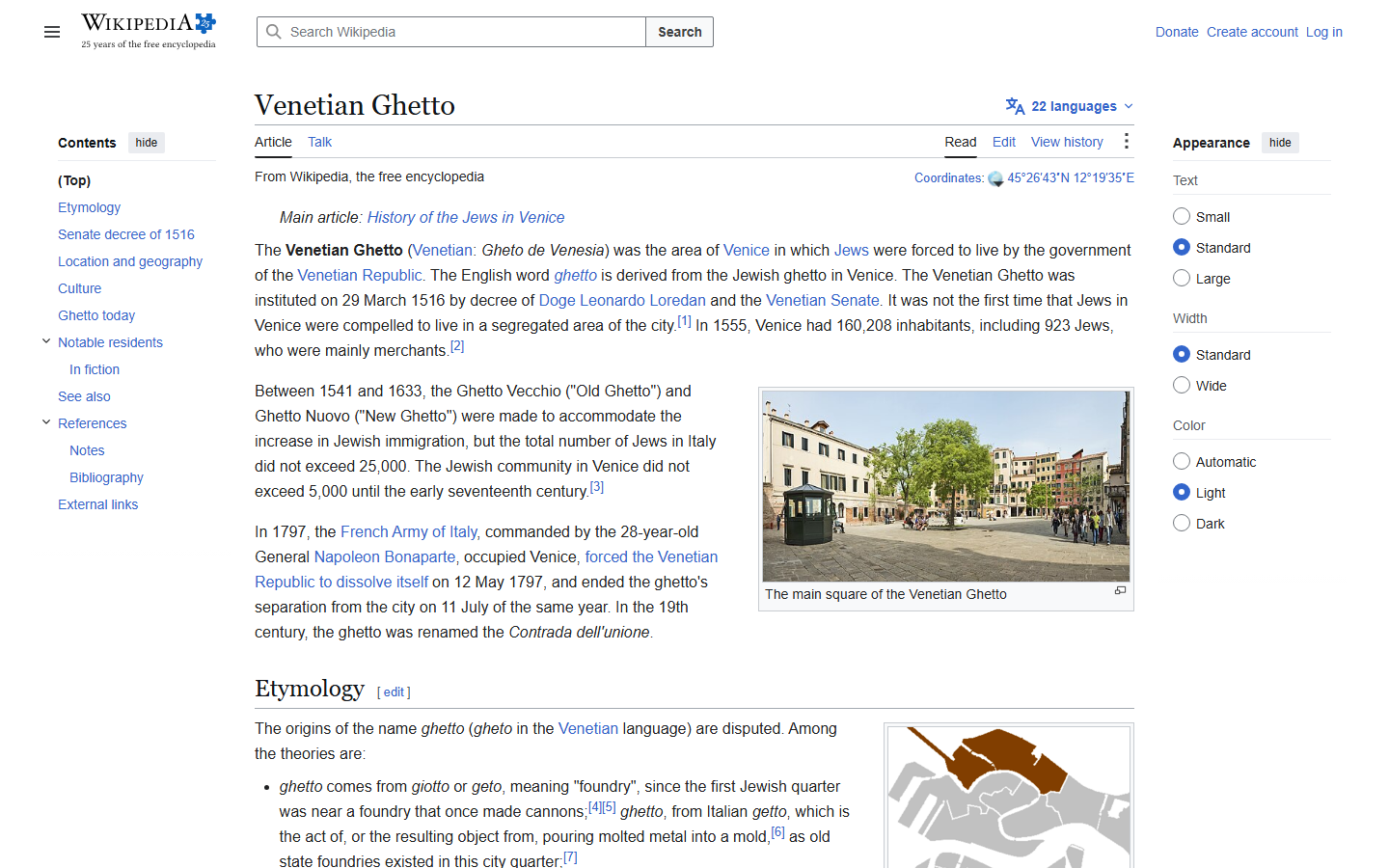
Task: Open the main menu hamburger icon
Action: point(52,32)
